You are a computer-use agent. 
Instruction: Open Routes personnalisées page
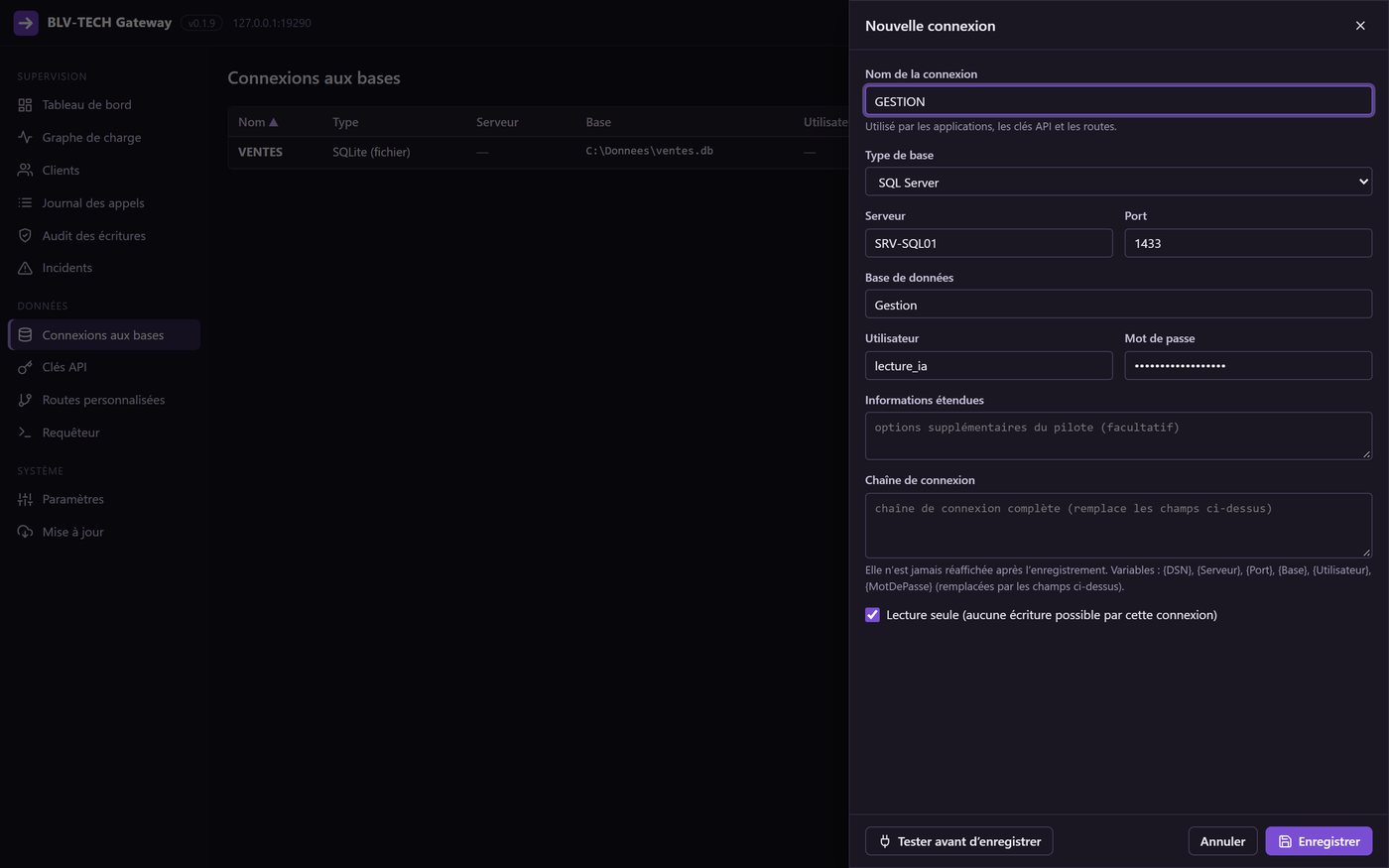[x=104, y=400]
